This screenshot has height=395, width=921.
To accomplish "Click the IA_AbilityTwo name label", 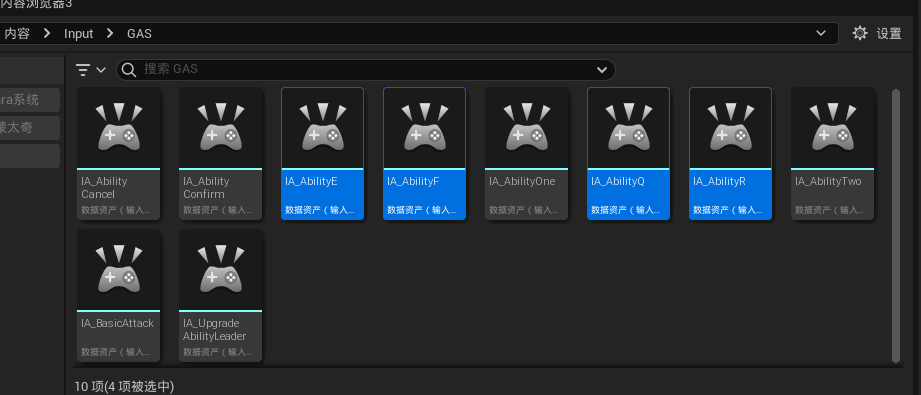I will pyautogui.click(x=828, y=181).
